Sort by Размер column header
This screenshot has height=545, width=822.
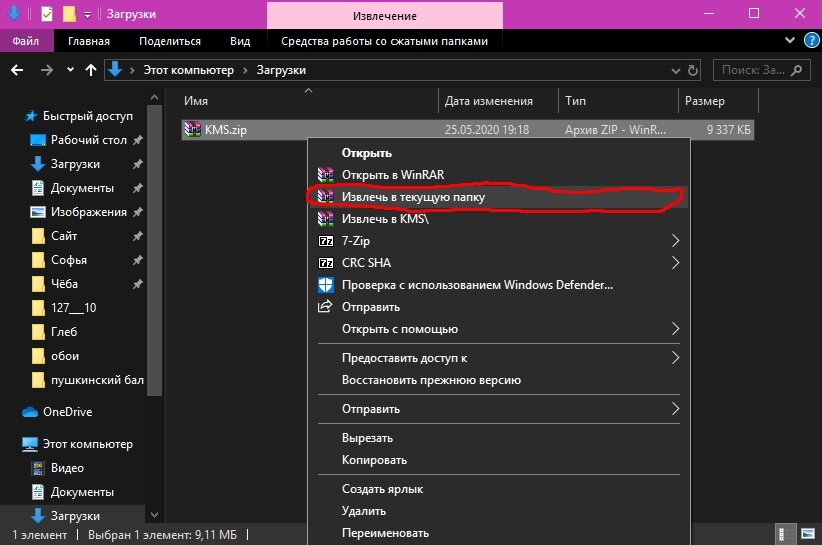click(x=718, y=101)
